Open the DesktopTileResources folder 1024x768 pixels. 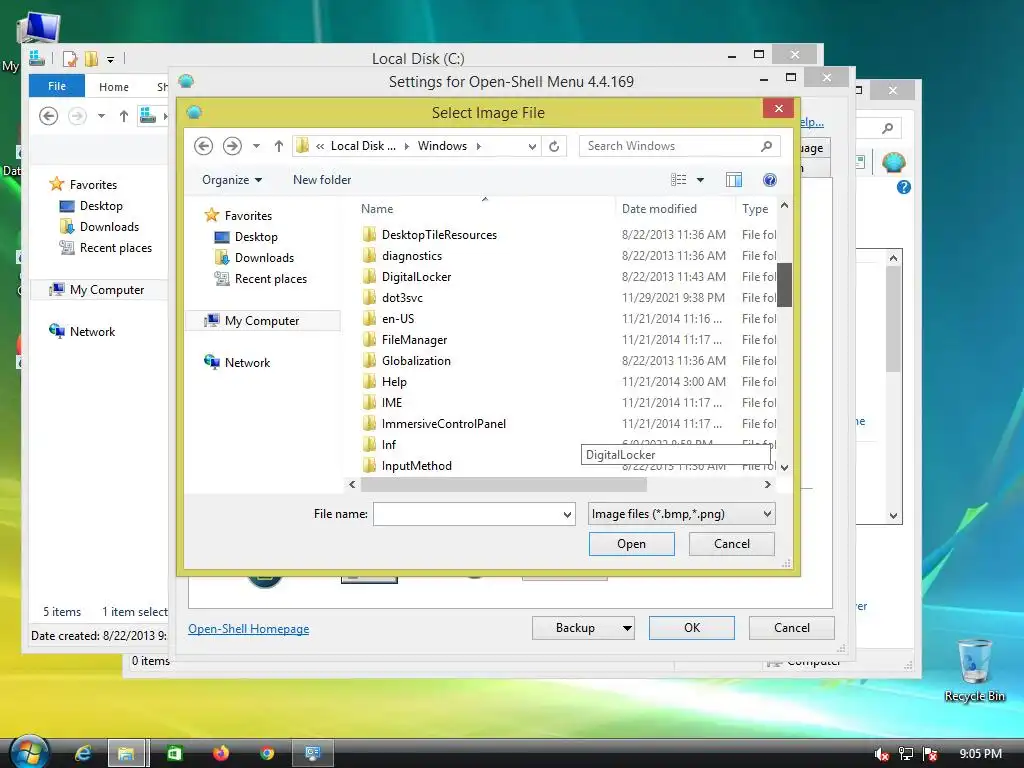(439, 234)
